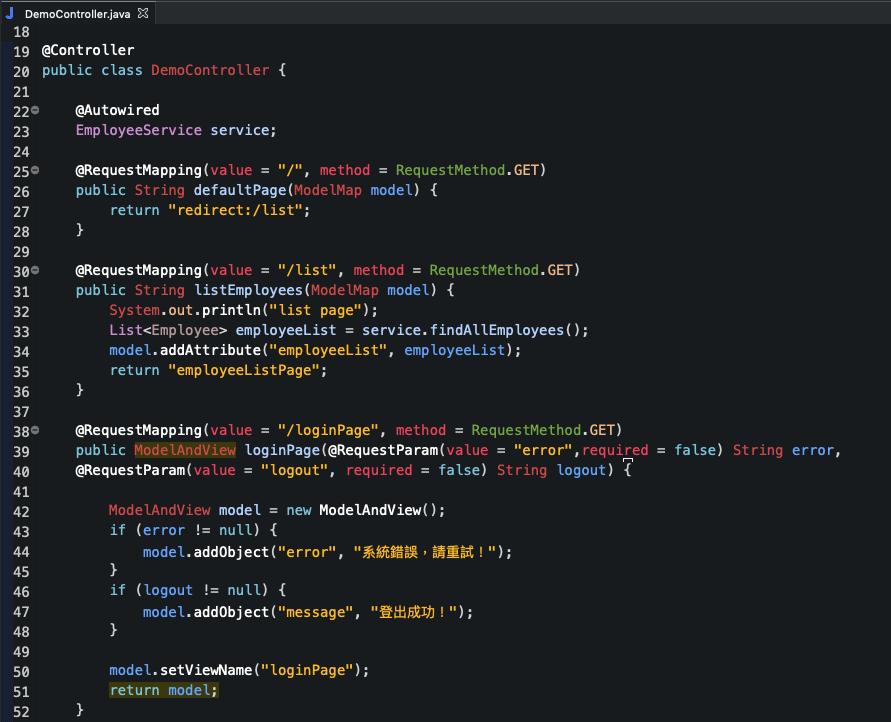
Task: Click the @Autowired annotation
Action: [x=118, y=110]
